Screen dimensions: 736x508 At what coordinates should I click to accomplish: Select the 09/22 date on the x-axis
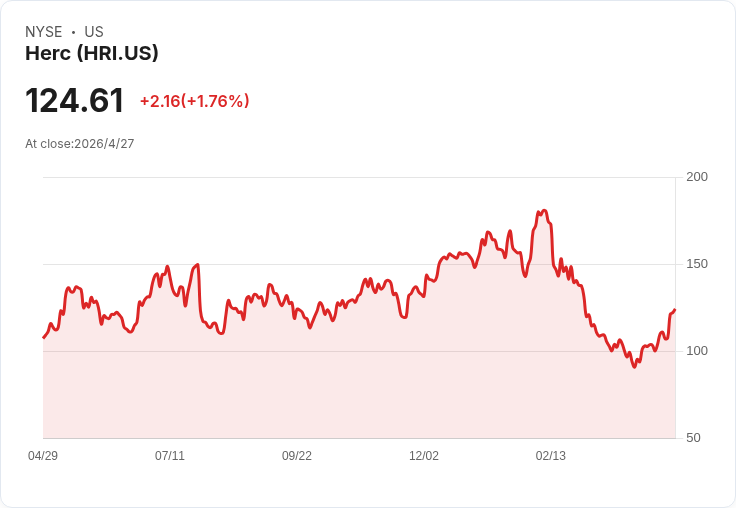[x=297, y=456]
